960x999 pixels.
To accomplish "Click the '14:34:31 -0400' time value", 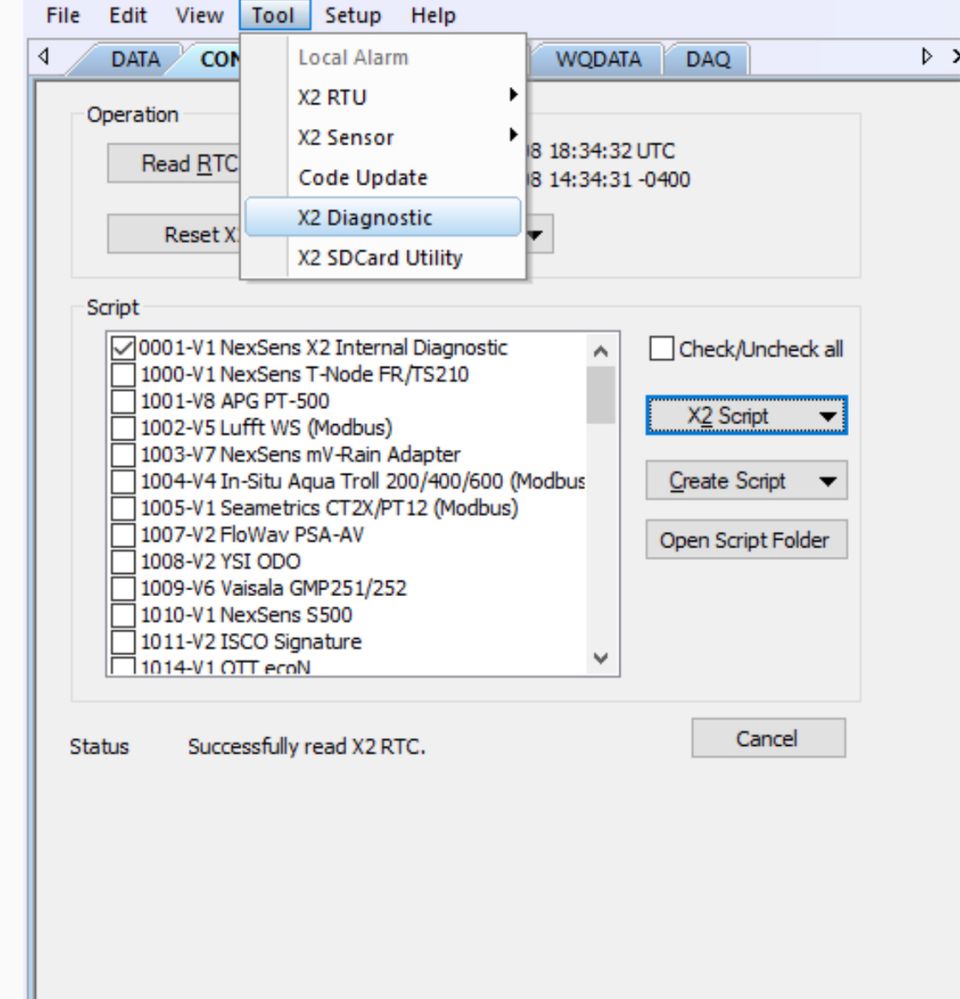I will [619, 180].
